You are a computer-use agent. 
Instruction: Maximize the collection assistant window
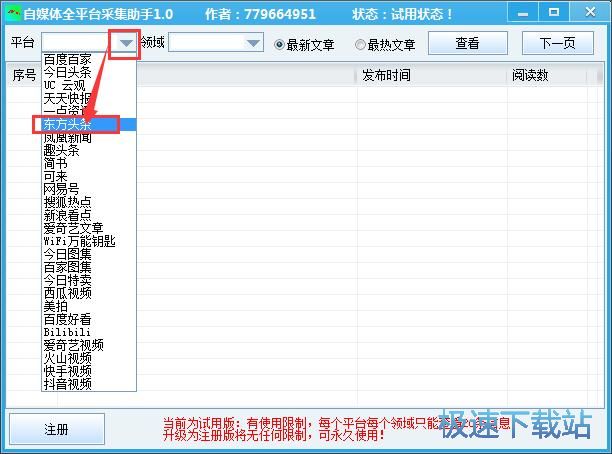553,13
